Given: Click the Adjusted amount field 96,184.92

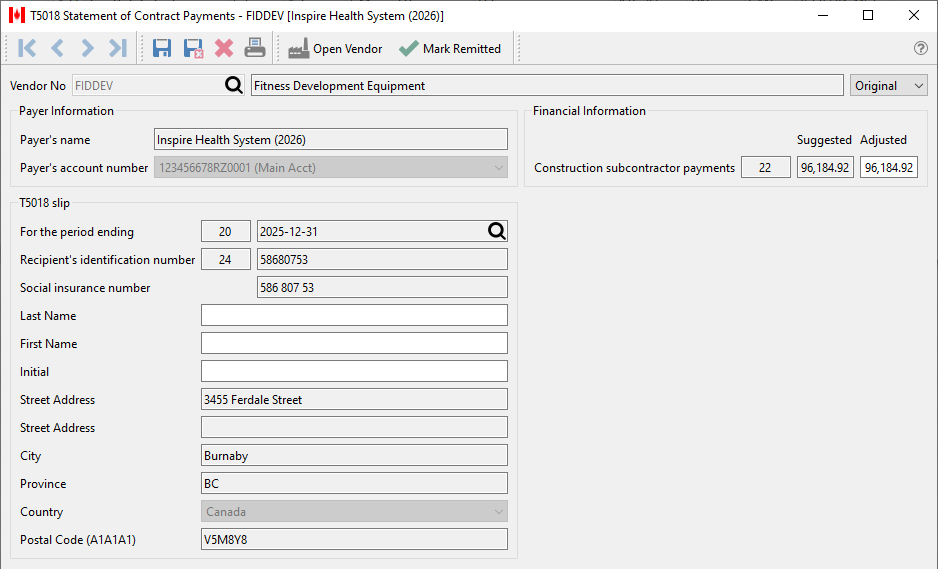Looking at the screenshot, I should pos(889,168).
